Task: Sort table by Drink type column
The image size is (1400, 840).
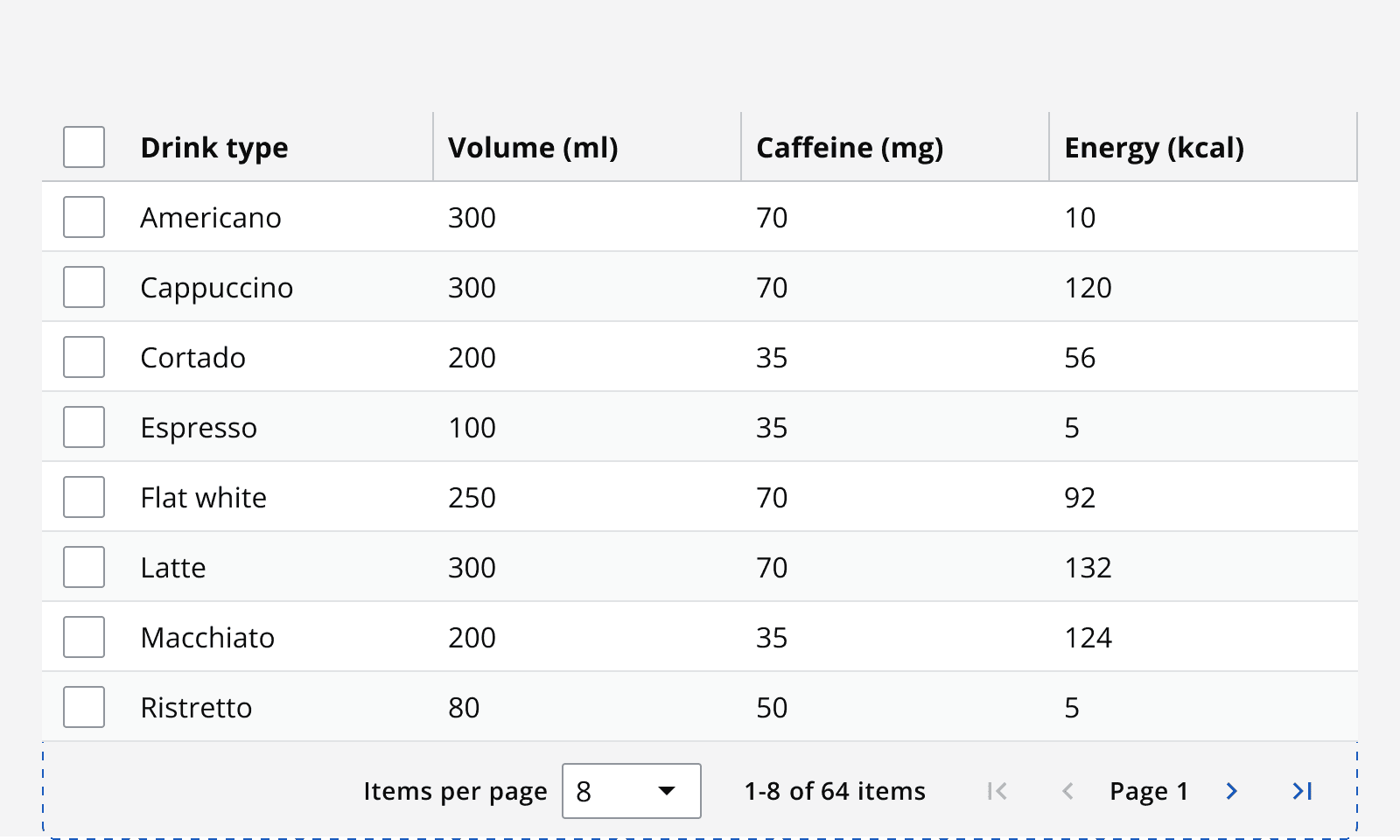Action: tap(213, 147)
